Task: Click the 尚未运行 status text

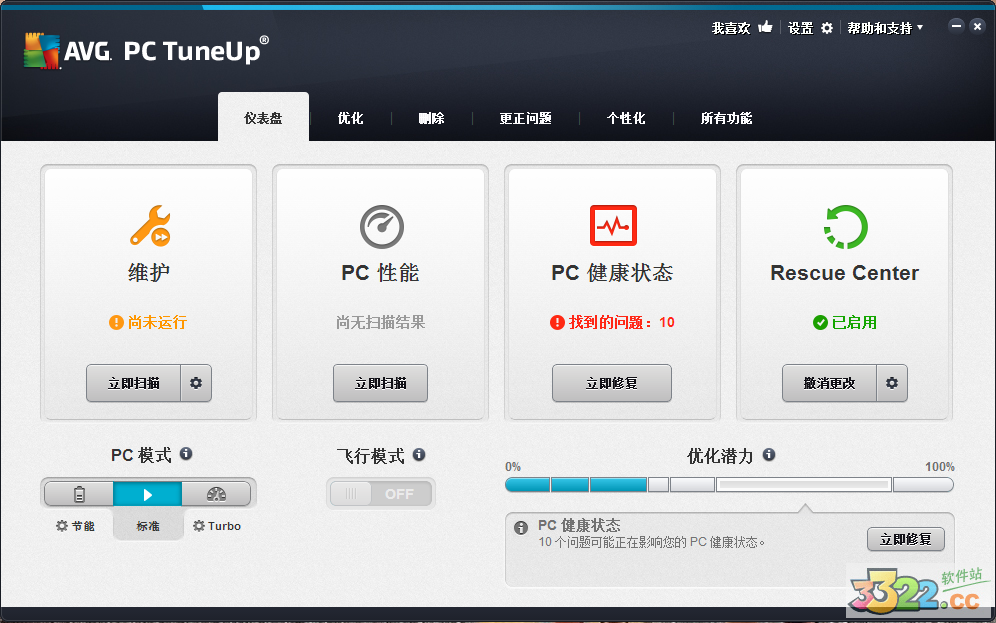Action: [x=158, y=323]
